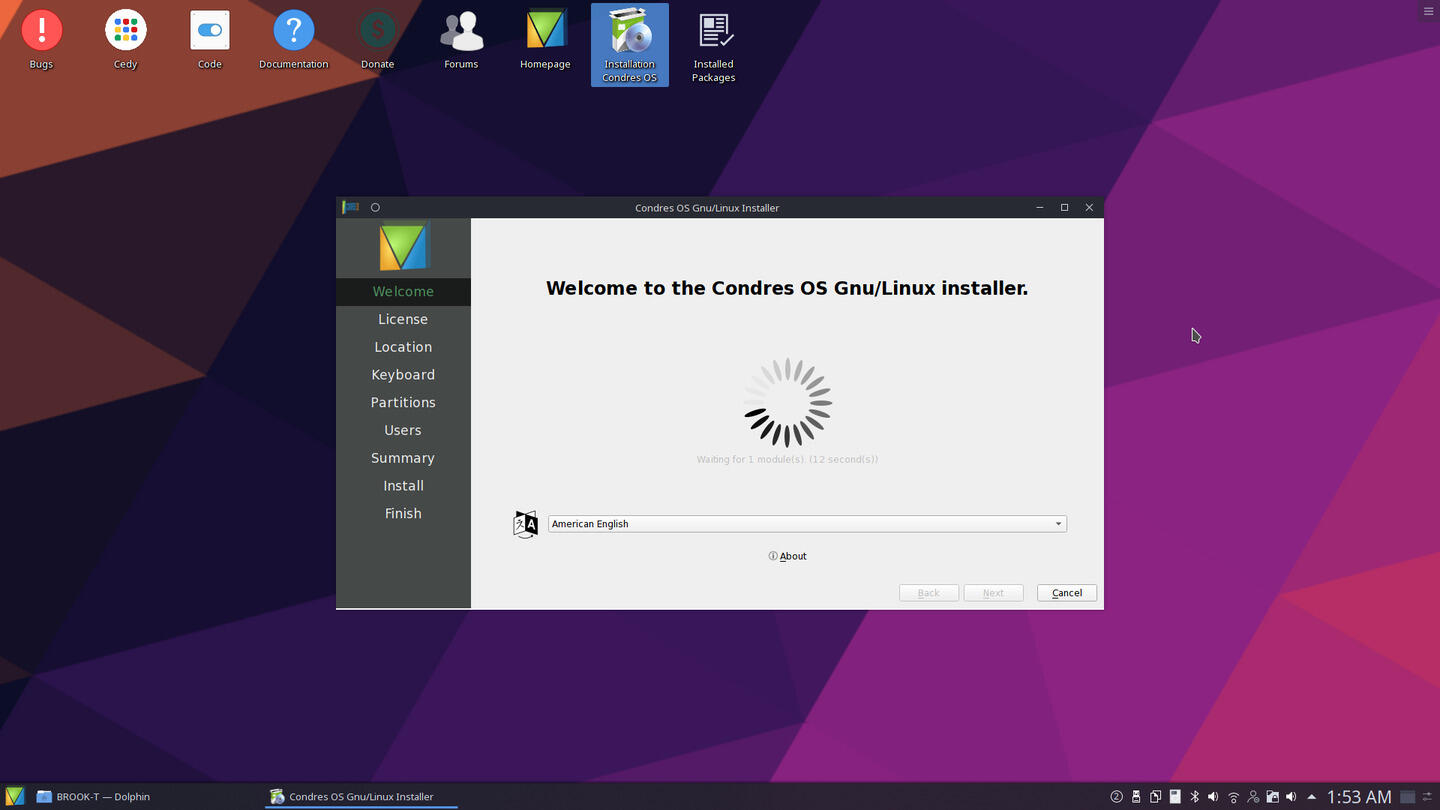This screenshot has height=810, width=1440.
Task: Click the panel settings sliders icon
Action: pos(1427,797)
